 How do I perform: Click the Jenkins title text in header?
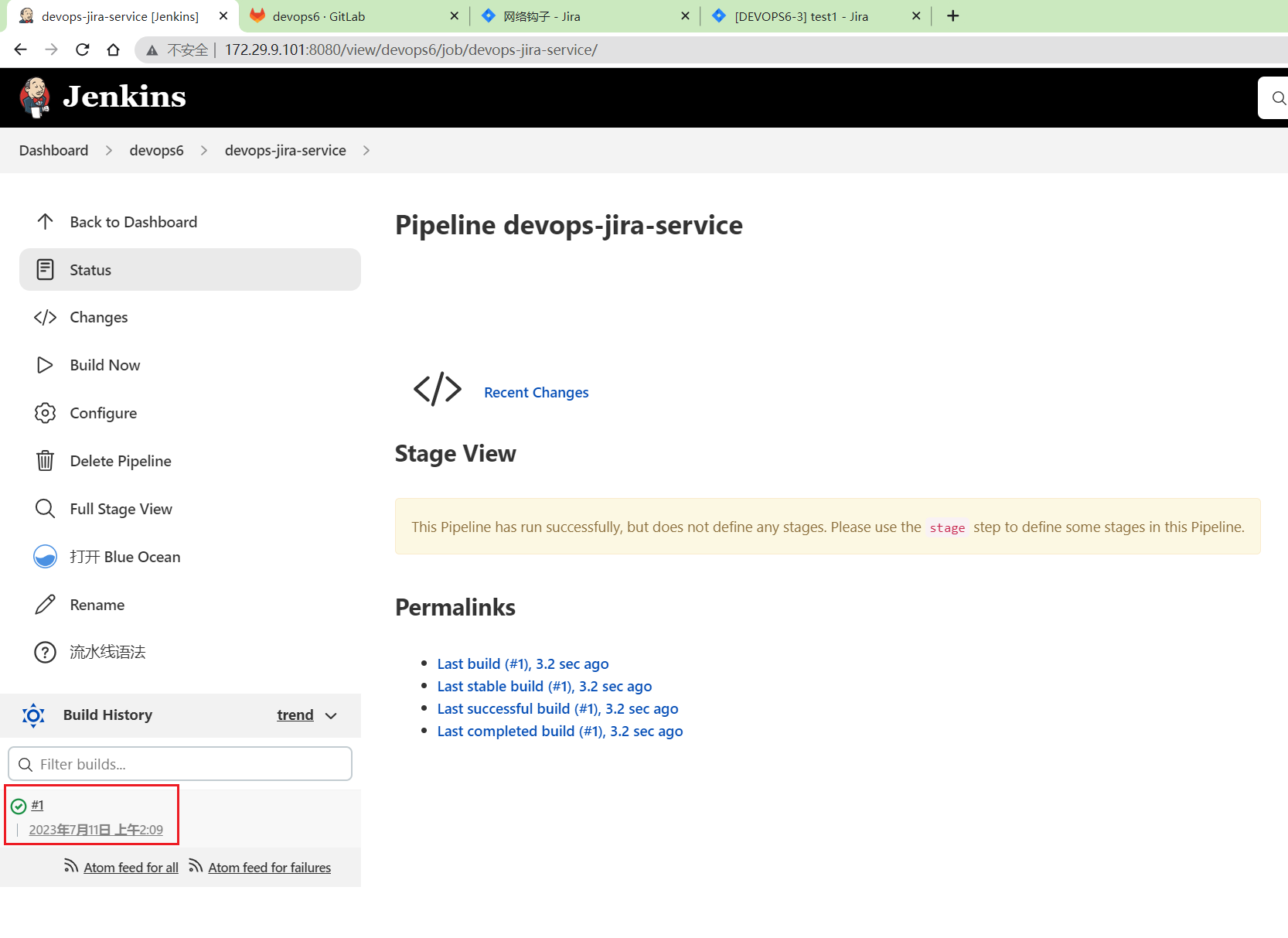point(124,97)
